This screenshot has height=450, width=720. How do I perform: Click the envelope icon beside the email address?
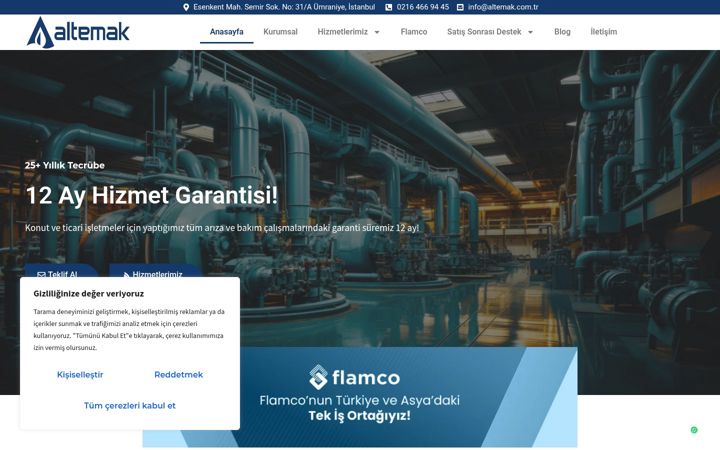(460, 7)
